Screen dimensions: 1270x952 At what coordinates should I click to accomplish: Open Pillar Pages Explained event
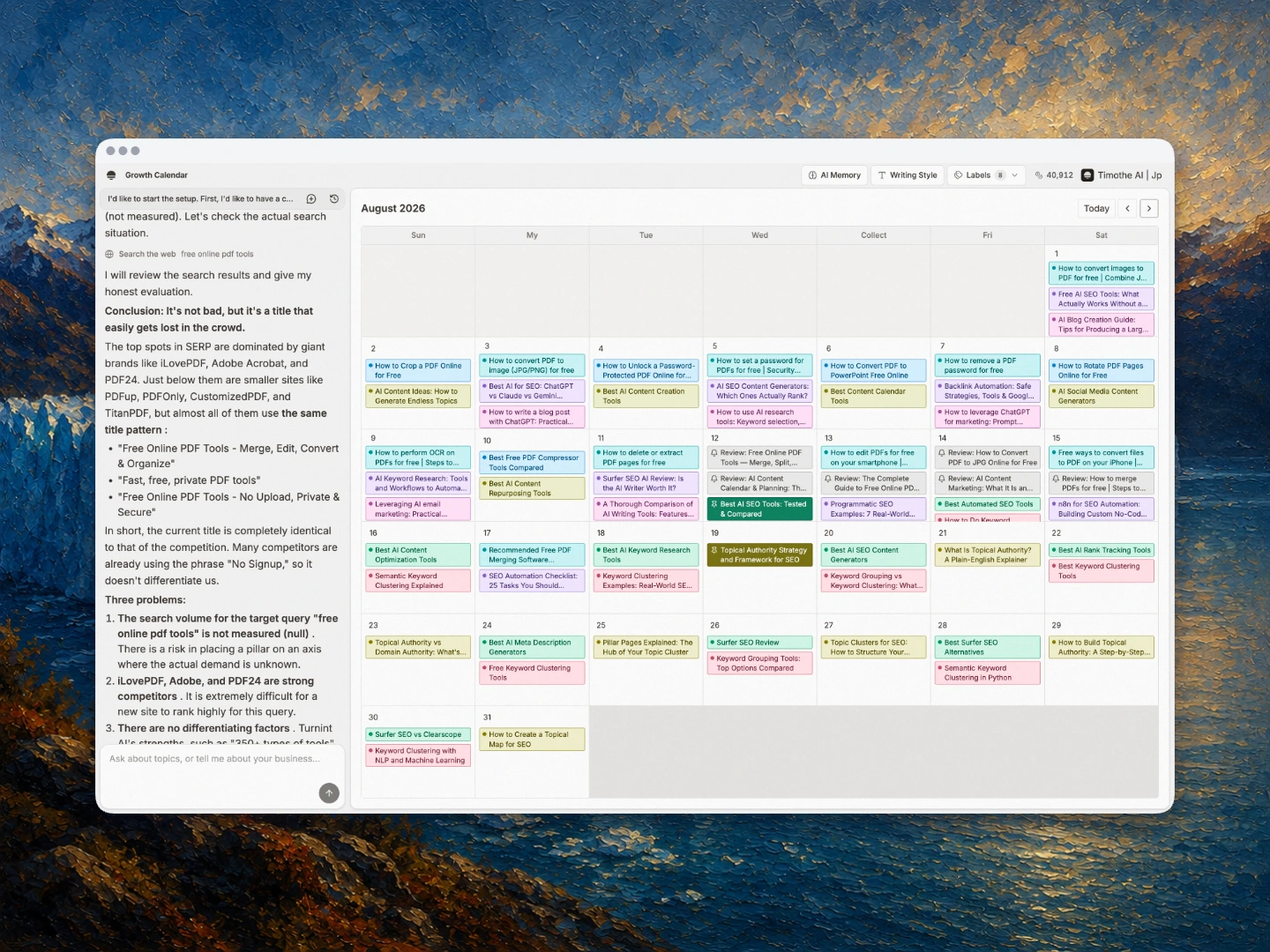(646, 647)
